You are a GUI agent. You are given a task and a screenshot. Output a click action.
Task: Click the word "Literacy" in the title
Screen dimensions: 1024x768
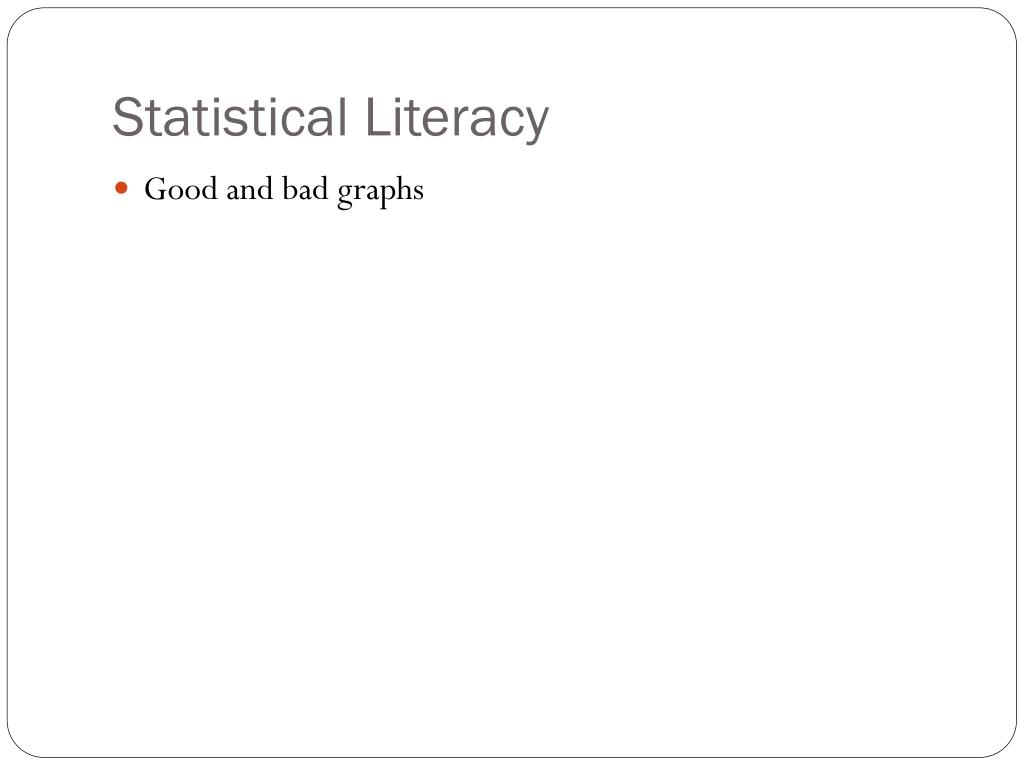(x=456, y=119)
